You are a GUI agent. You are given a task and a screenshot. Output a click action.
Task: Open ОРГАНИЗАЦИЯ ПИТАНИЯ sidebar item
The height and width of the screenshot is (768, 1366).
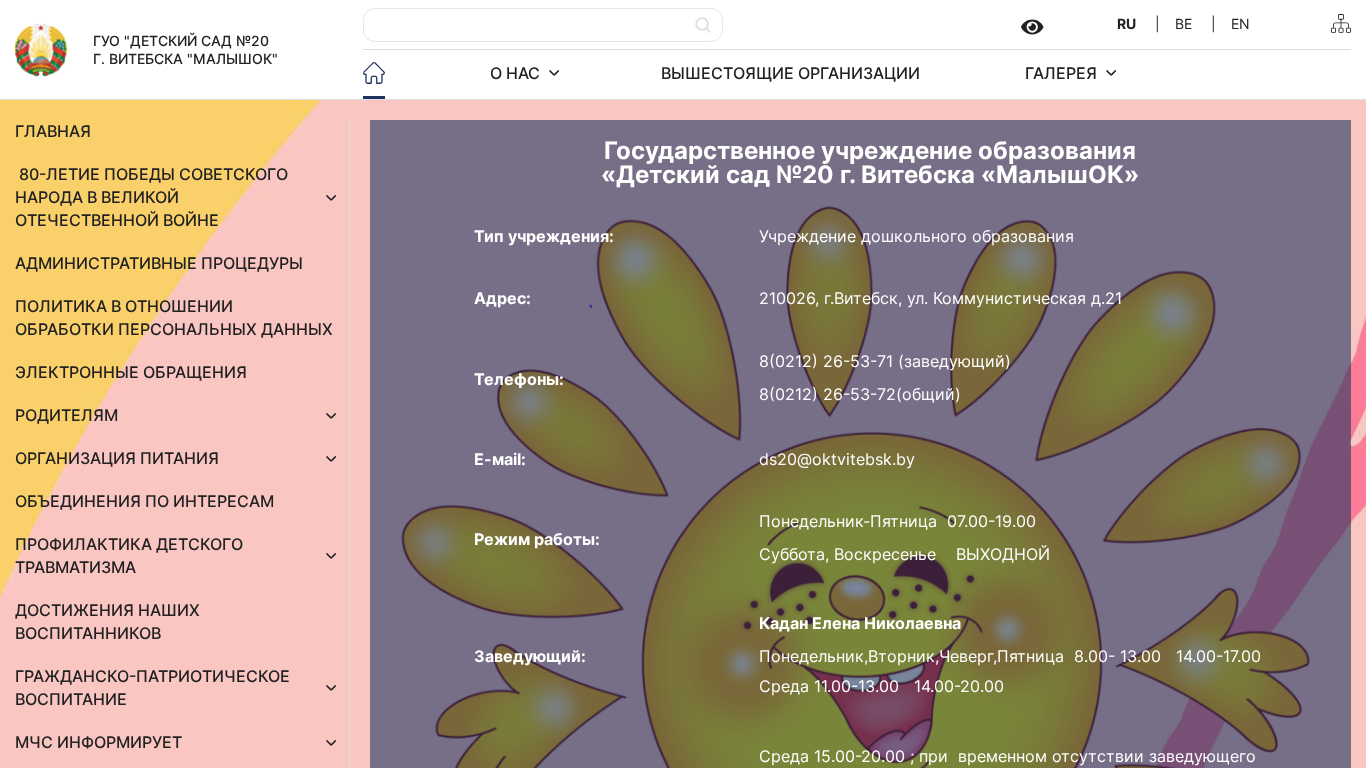(117, 458)
